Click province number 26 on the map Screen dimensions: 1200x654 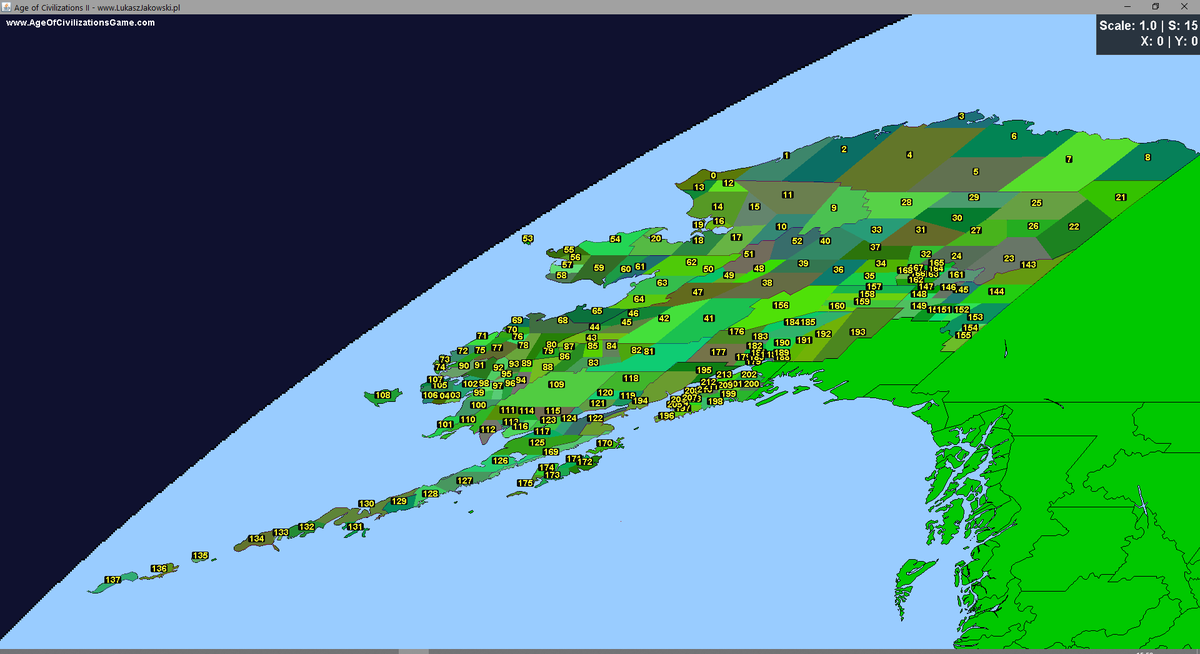pos(1033,227)
